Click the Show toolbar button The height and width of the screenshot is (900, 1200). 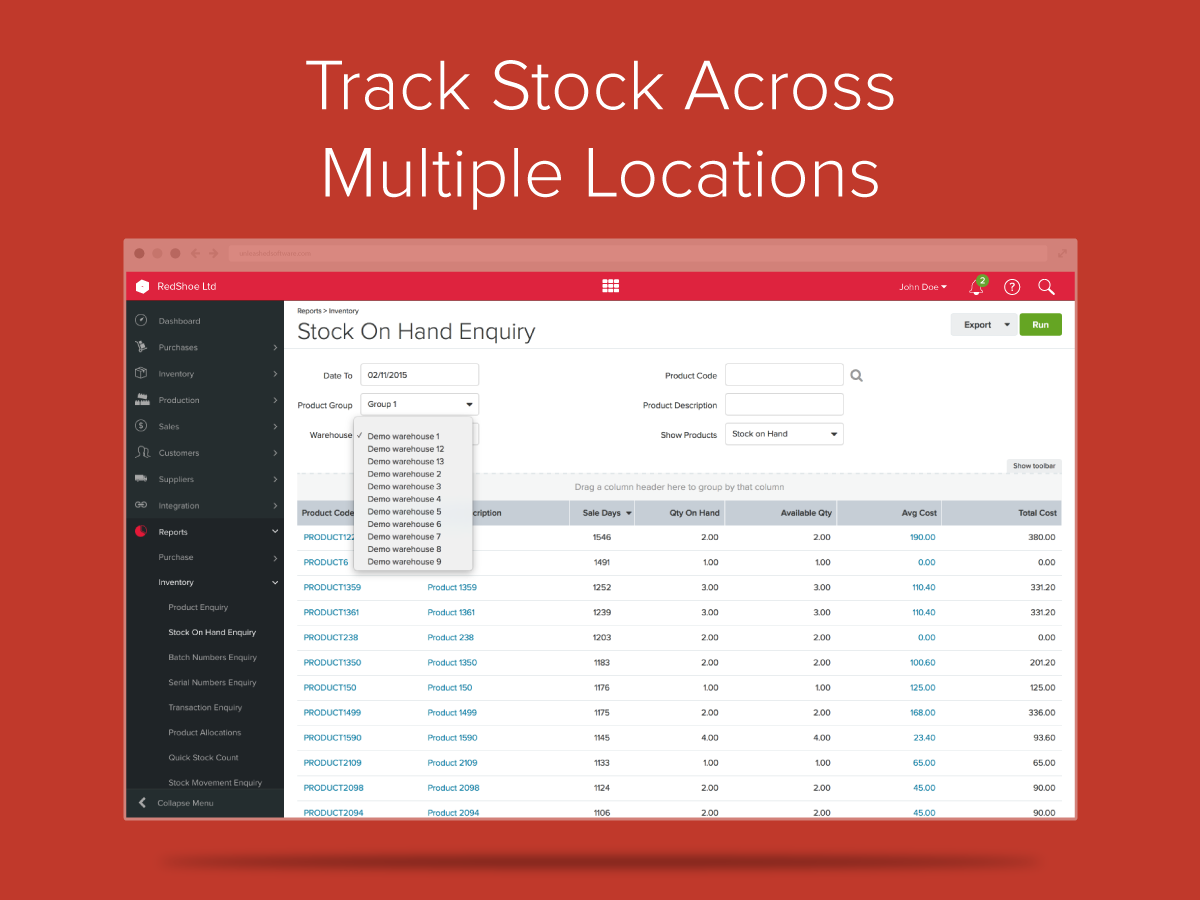point(1034,466)
